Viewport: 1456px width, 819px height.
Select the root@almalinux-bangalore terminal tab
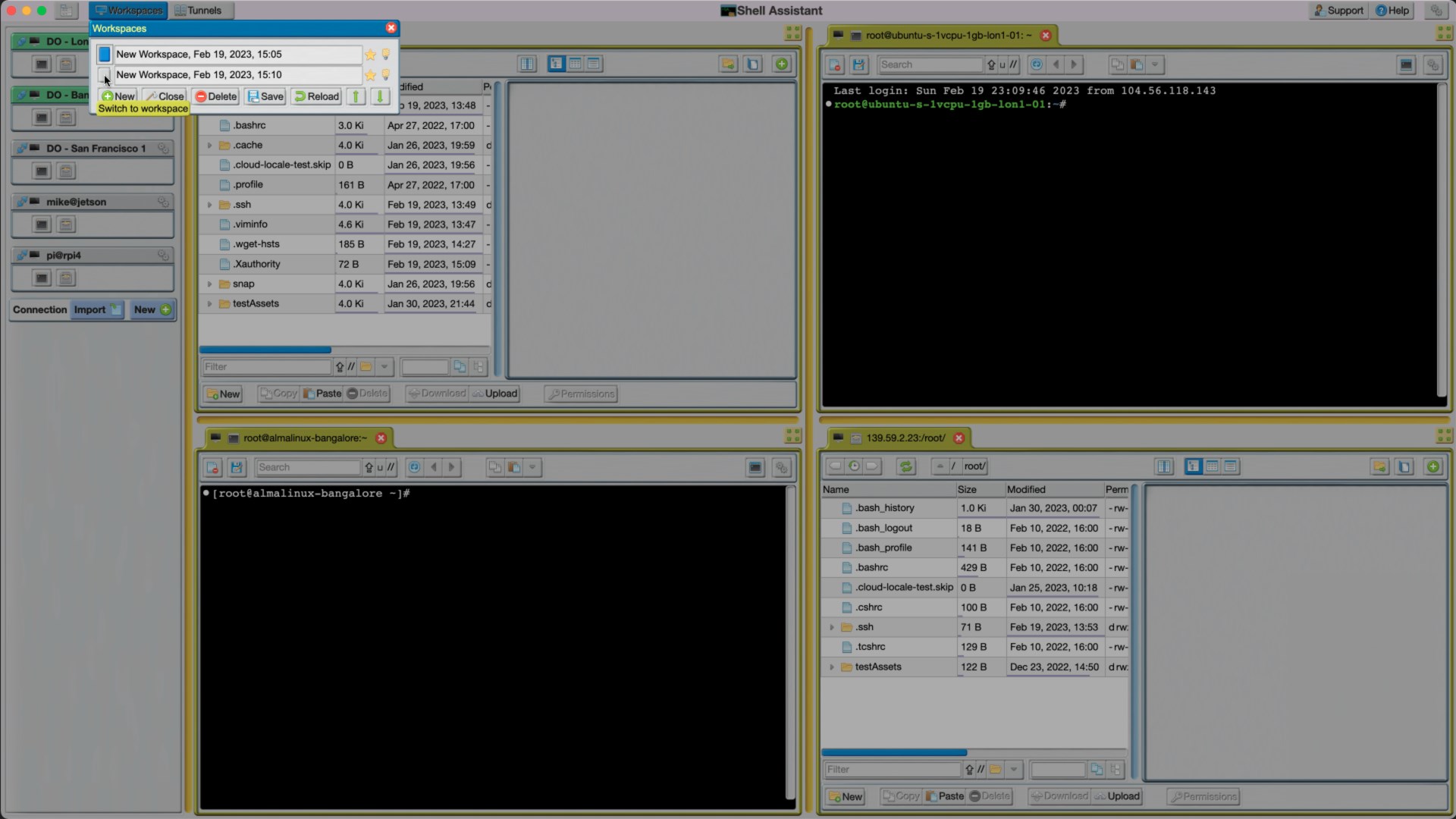point(304,438)
